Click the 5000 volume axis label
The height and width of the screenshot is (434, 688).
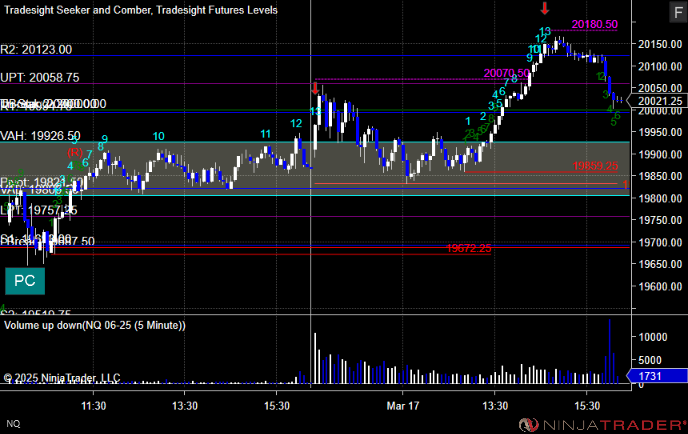[x=650, y=360]
